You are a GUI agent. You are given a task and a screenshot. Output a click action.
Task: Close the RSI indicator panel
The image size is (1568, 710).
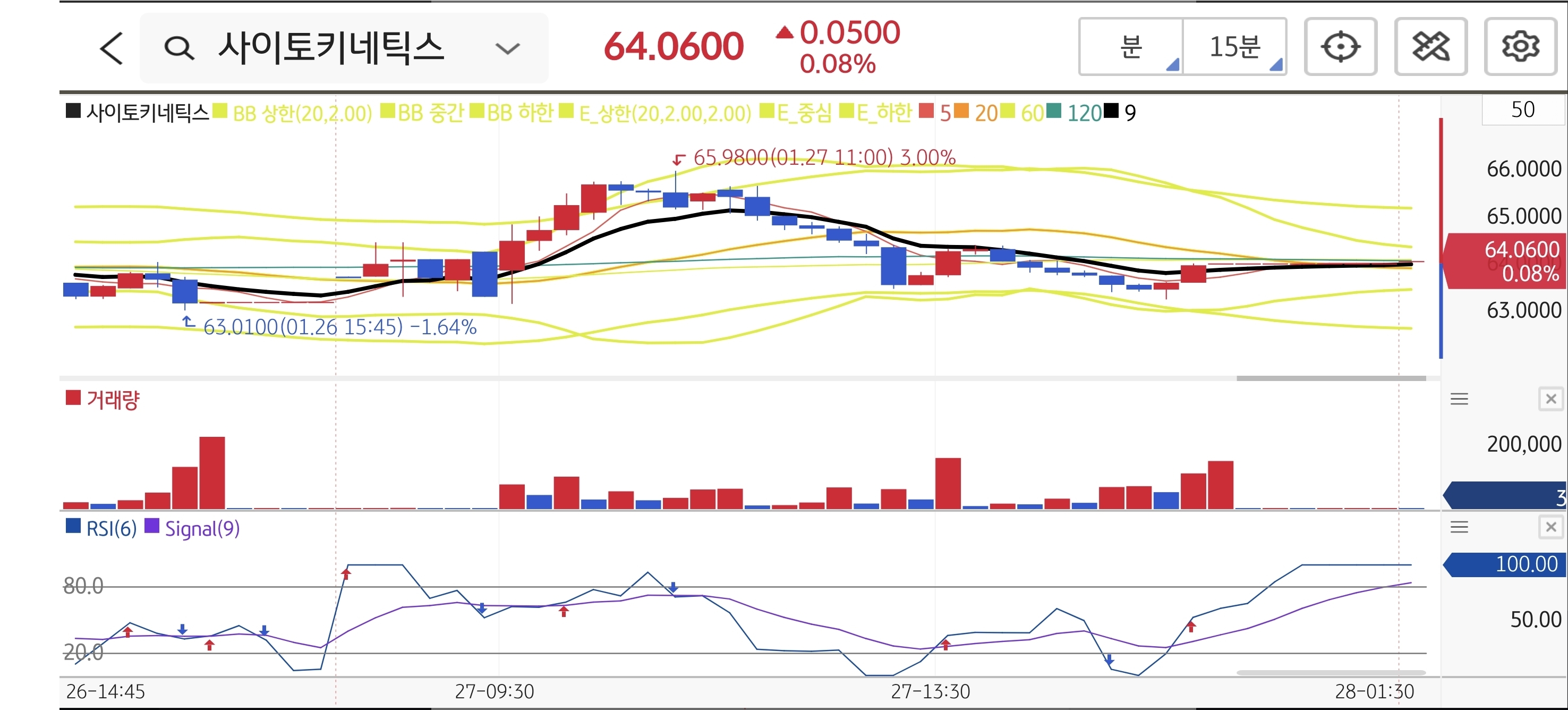pyautogui.click(x=1550, y=527)
